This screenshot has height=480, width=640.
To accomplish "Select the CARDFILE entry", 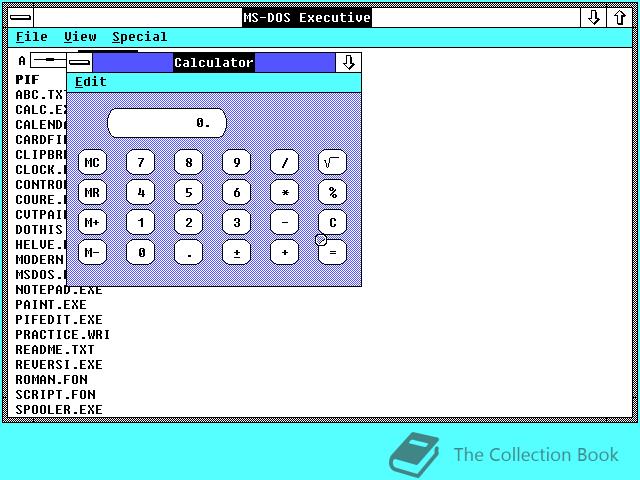I will tap(40, 140).
